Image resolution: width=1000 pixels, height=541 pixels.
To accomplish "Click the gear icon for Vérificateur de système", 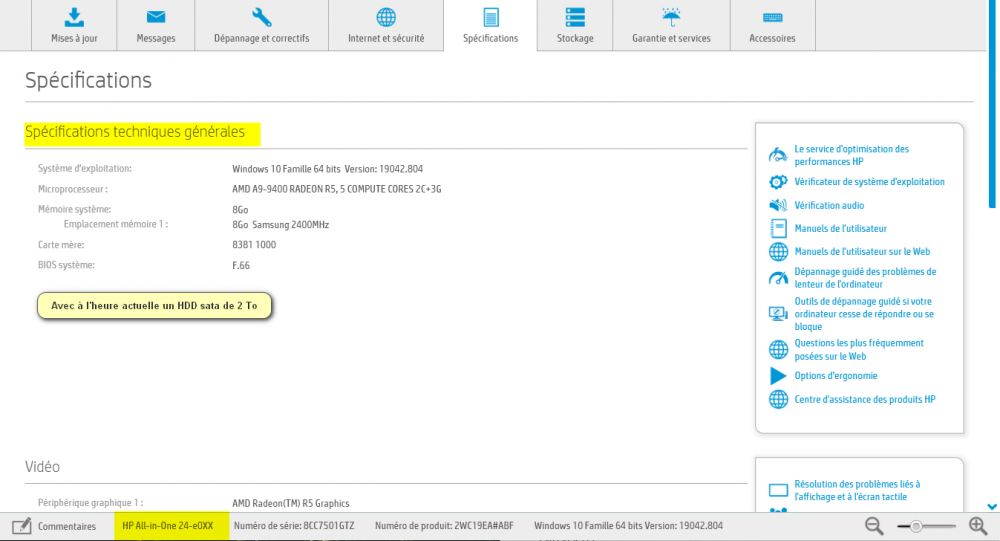I will pyautogui.click(x=778, y=182).
